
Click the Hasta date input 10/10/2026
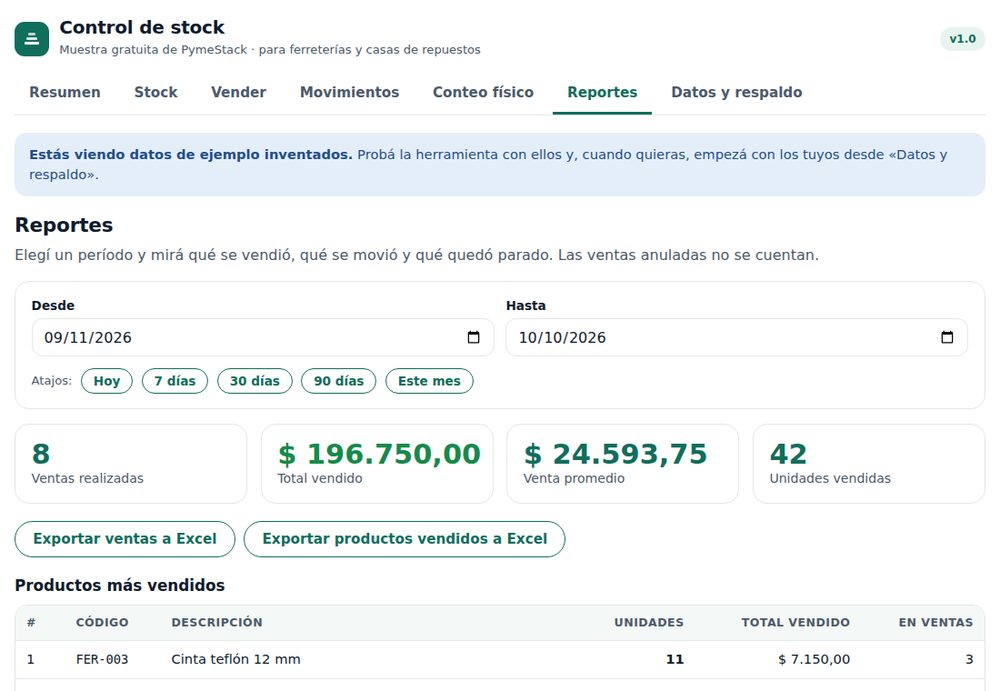coord(737,338)
